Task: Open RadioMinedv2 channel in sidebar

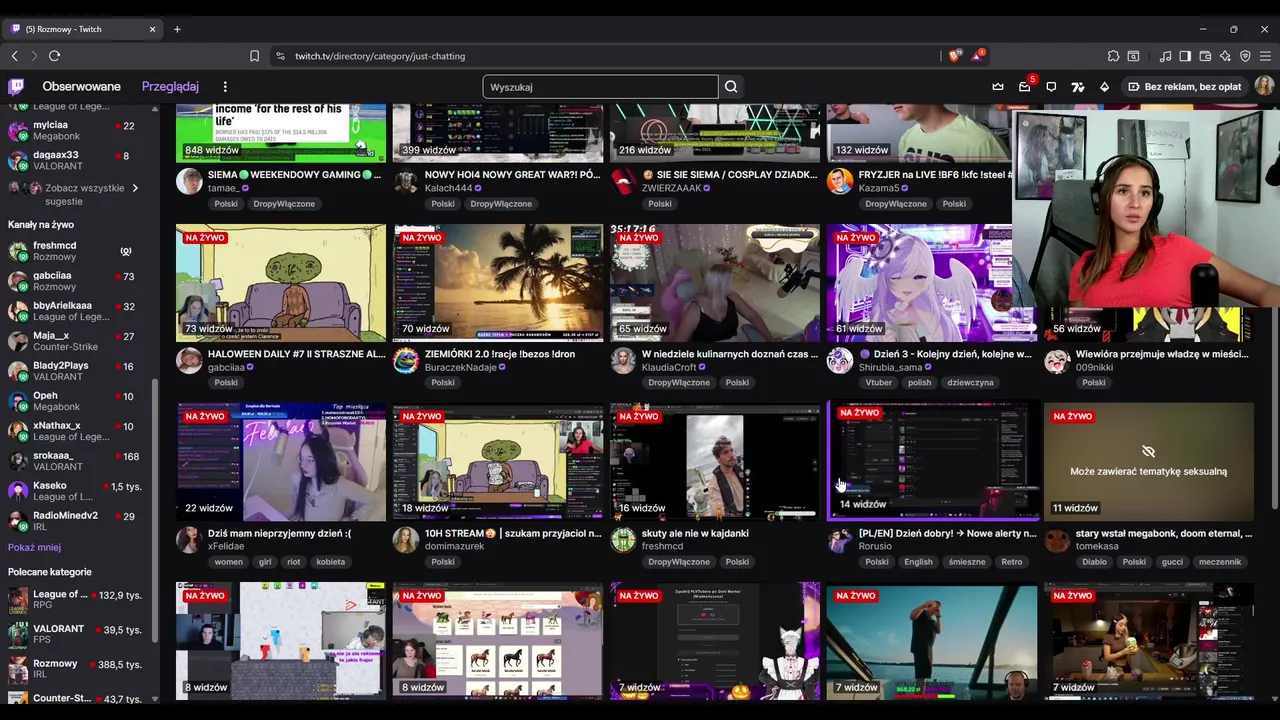Action: click(78, 521)
